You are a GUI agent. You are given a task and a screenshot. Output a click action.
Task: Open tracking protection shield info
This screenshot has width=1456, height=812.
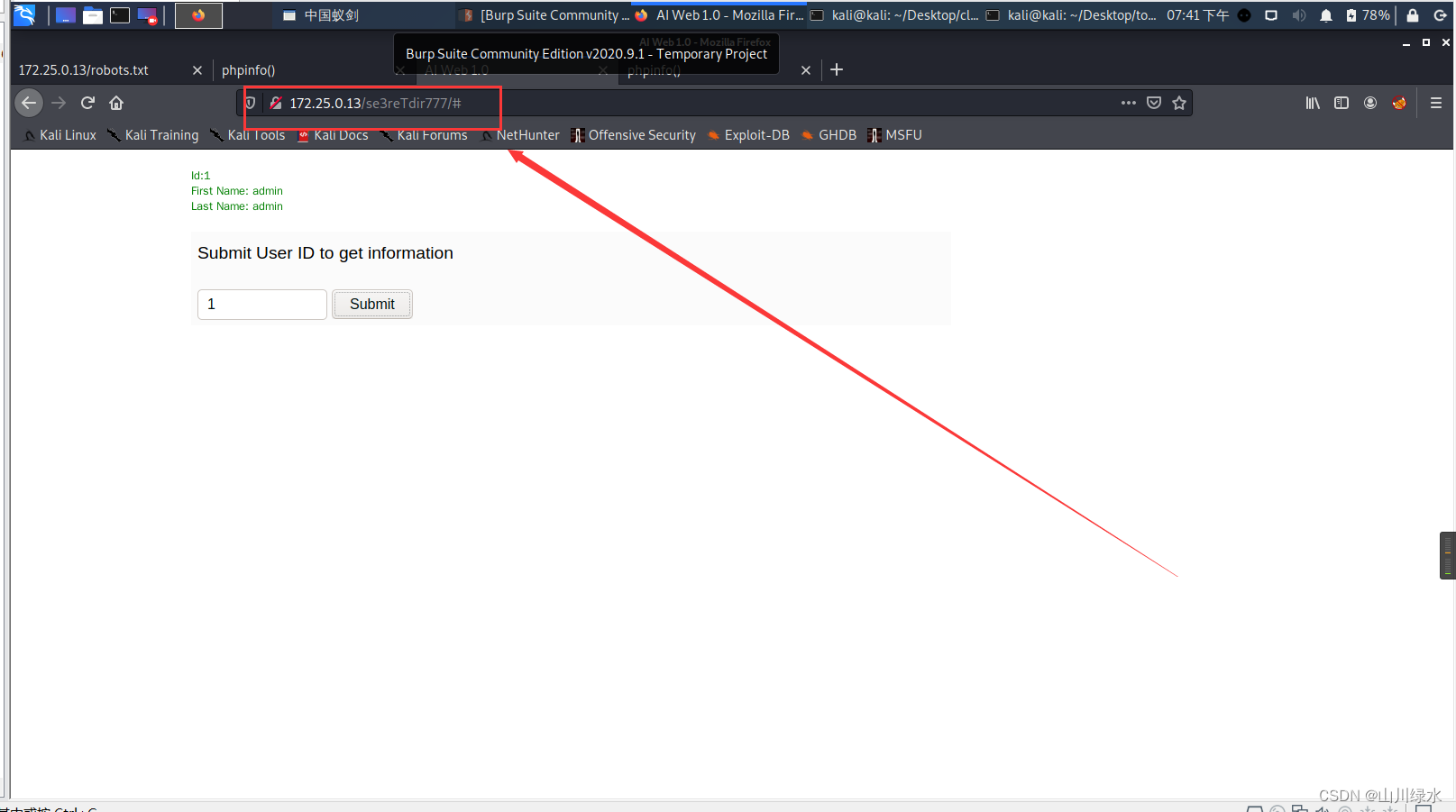point(250,103)
